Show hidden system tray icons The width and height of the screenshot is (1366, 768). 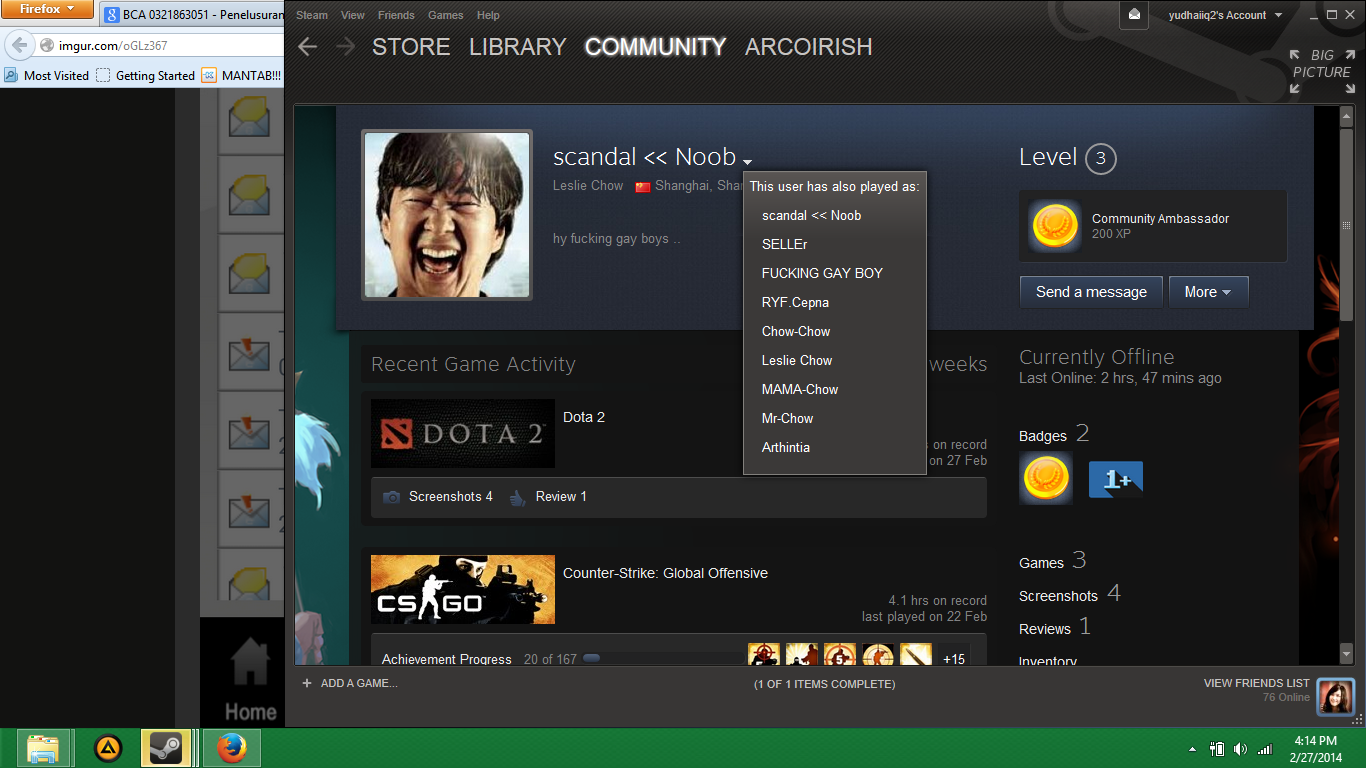click(x=1192, y=749)
